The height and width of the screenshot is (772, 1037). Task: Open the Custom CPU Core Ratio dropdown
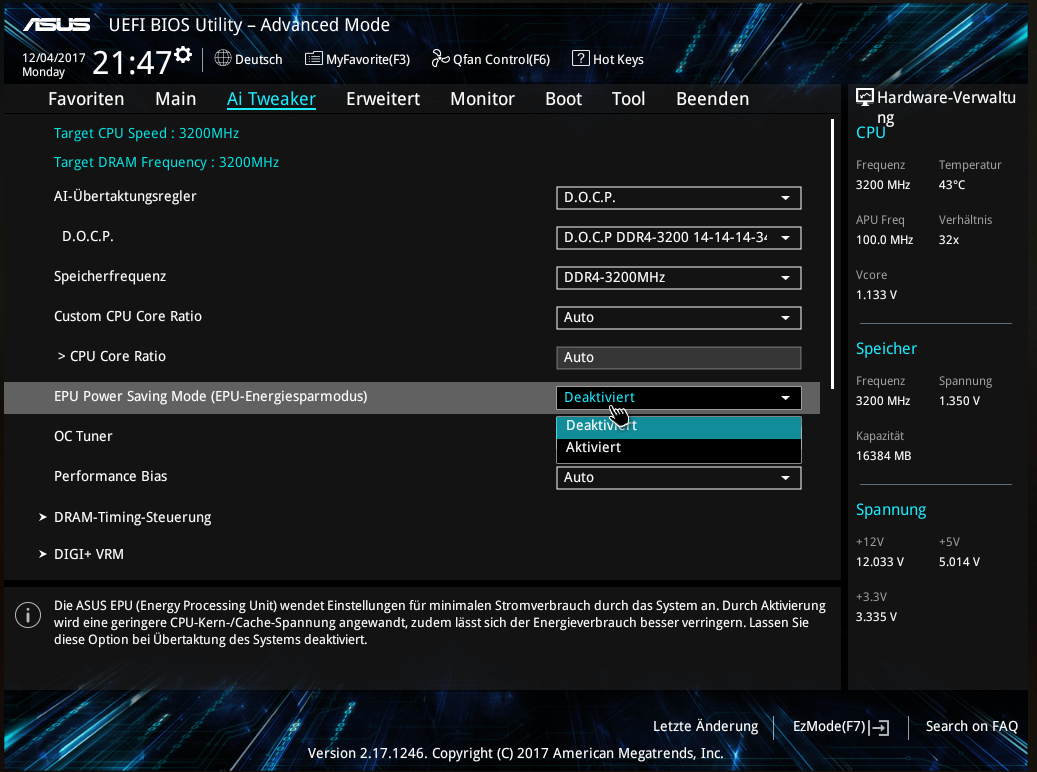tap(679, 318)
